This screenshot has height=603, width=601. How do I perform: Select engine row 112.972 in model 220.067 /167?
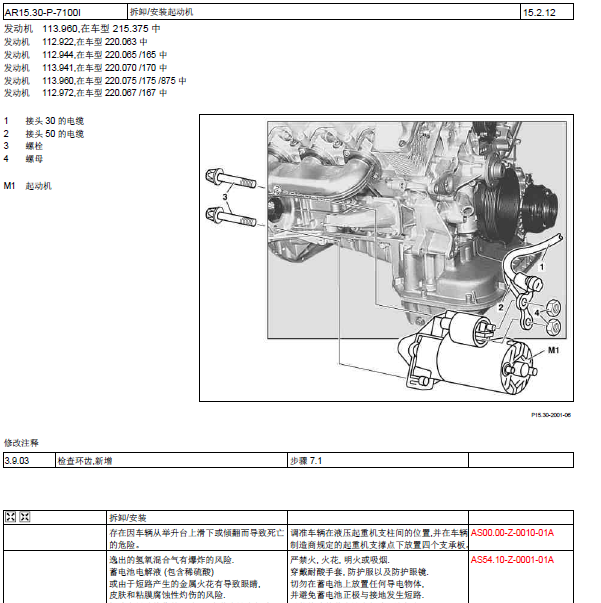click(x=85, y=93)
